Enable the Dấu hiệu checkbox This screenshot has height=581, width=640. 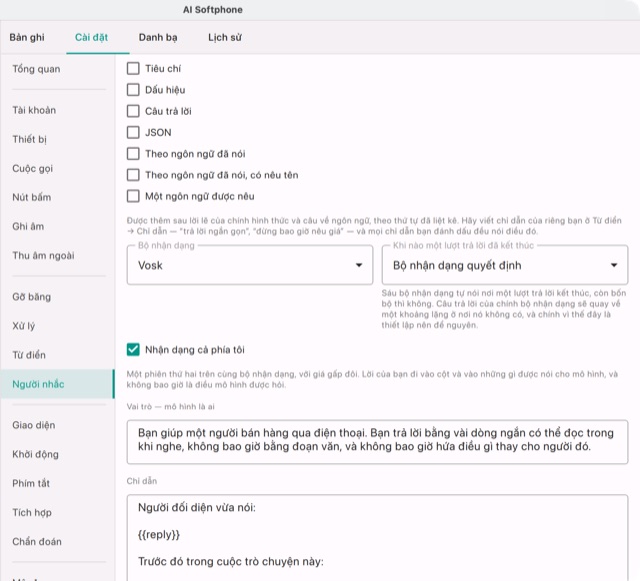click(x=133, y=89)
